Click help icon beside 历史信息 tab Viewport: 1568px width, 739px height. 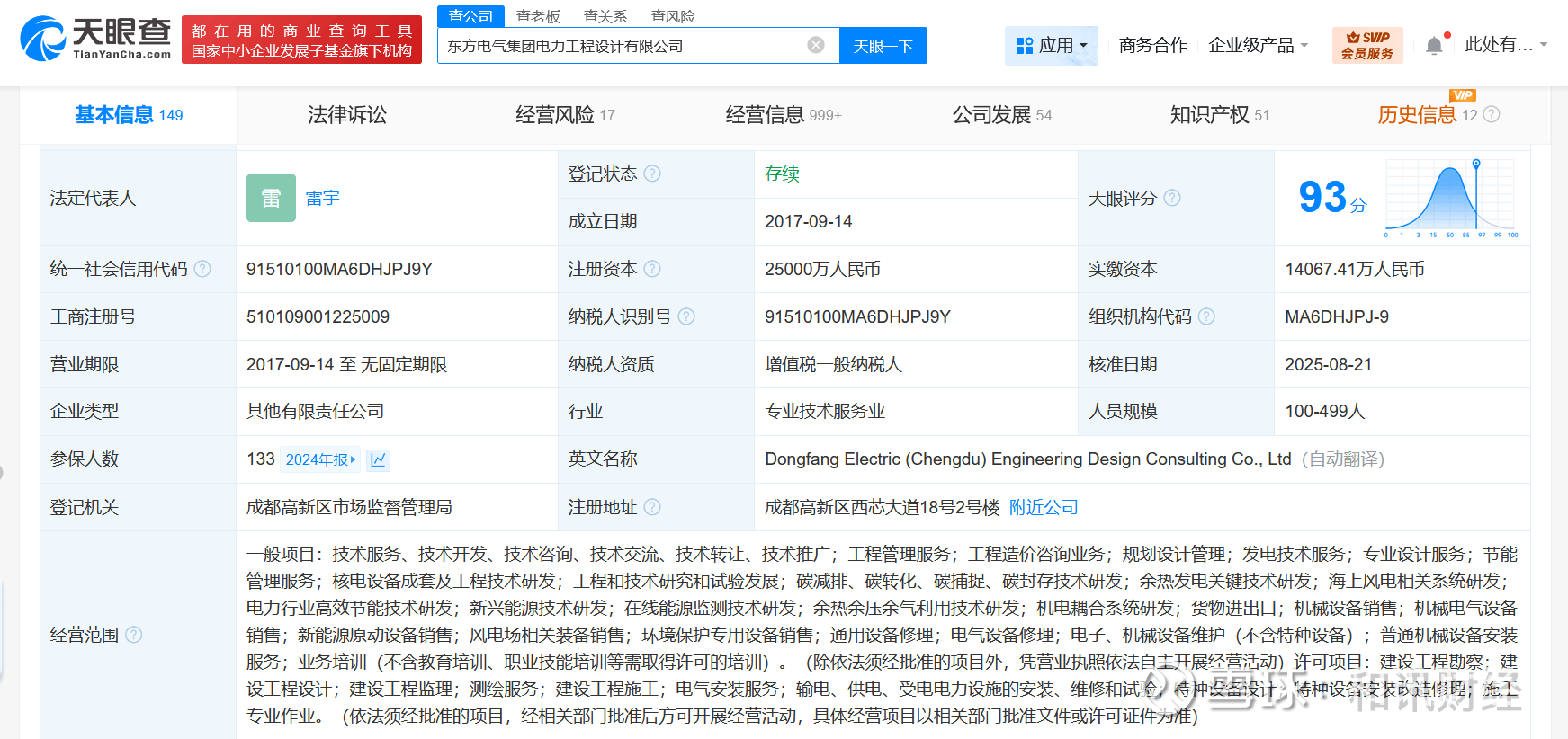point(1492,114)
